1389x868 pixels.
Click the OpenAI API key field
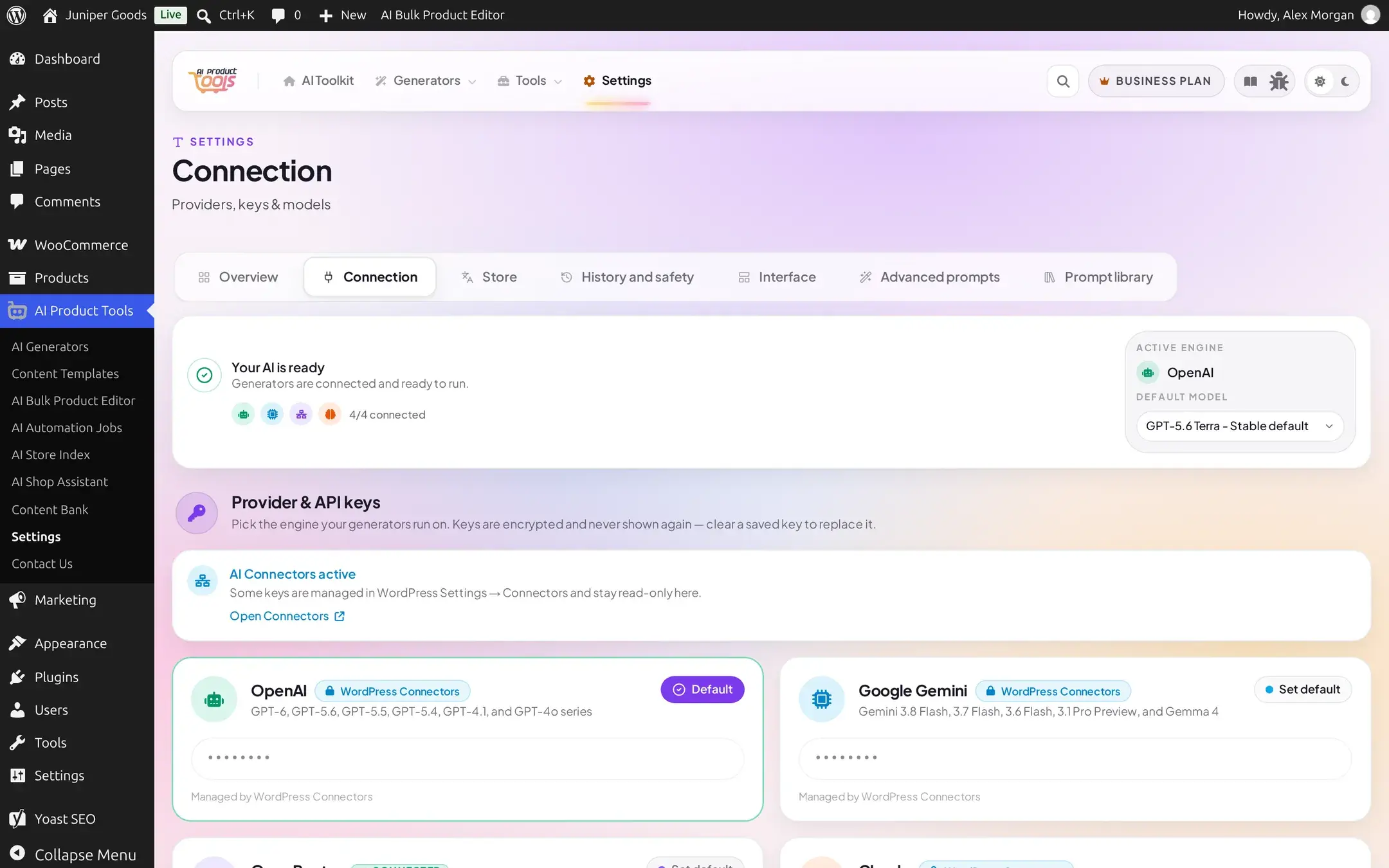click(x=468, y=759)
